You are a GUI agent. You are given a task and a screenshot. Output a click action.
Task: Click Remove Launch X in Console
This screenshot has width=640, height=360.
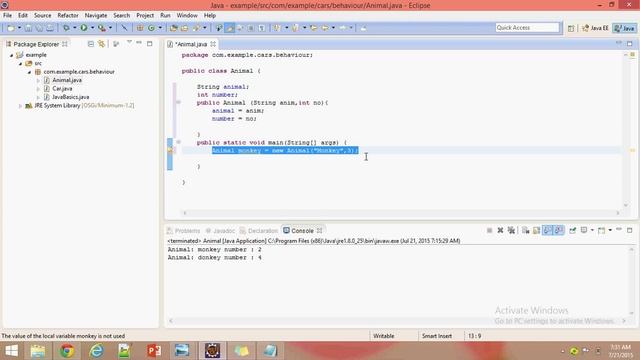pyautogui.click(x=500, y=231)
